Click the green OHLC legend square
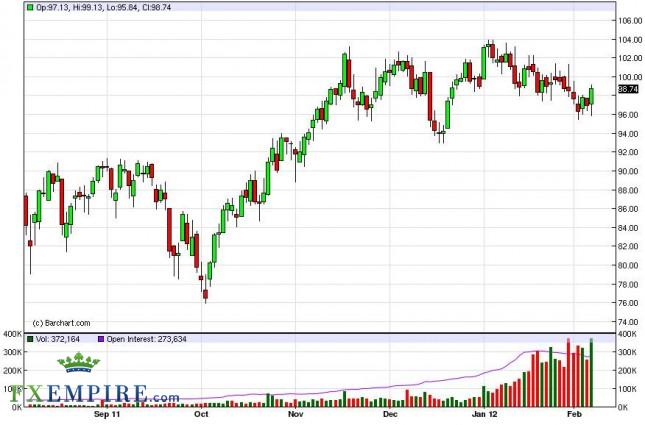The width and height of the screenshot is (645, 425). point(30,7)
